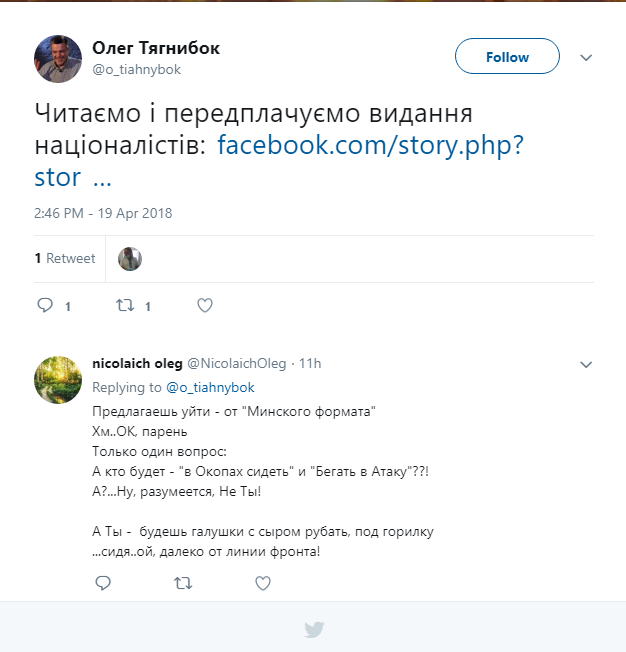Open Олег Тягнибок's profile avatar
Image resolution: width=626 pixels, height=652 pixels.
click(58, 58)
